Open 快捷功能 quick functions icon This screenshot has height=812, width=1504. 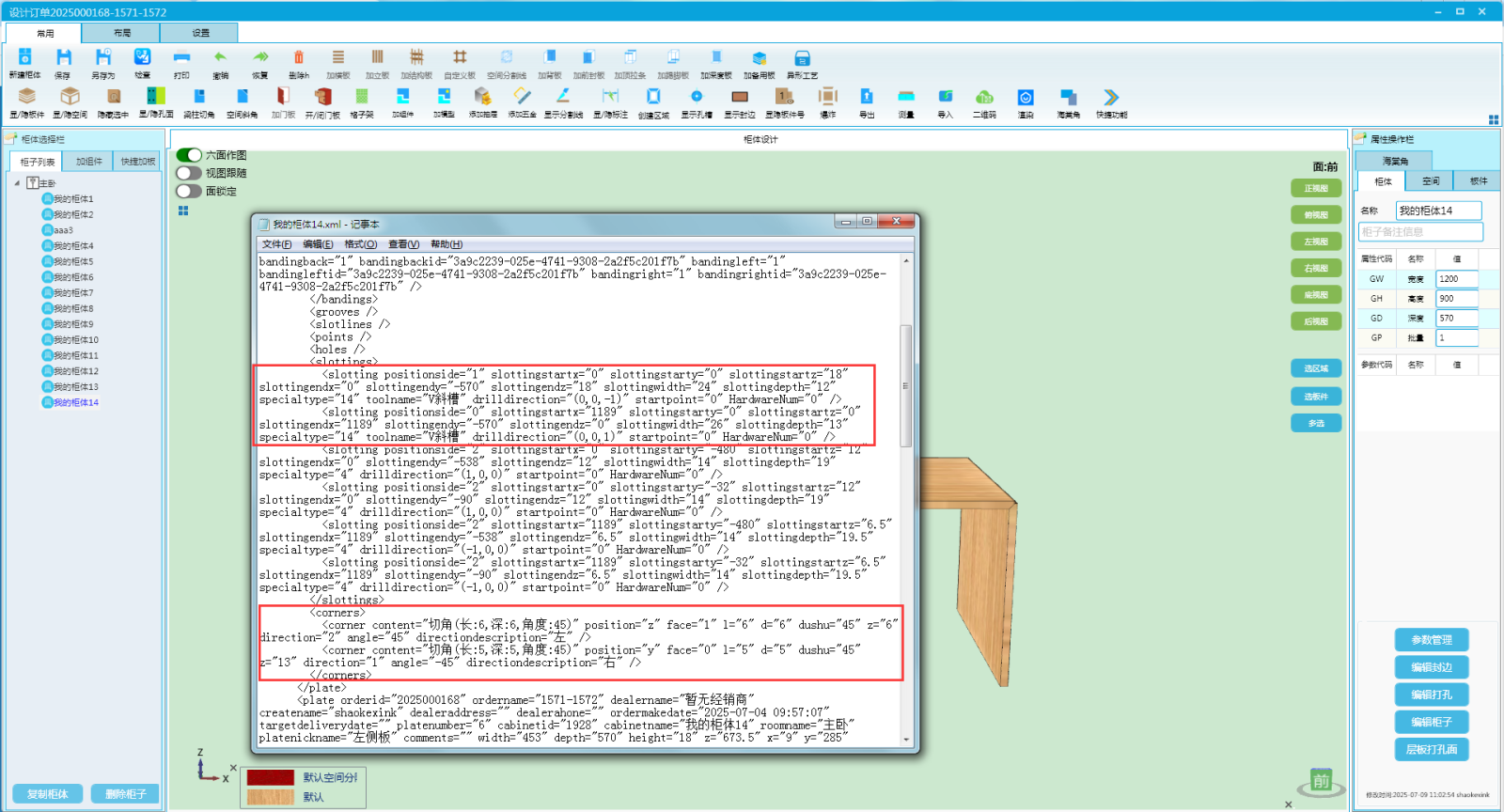1111,97
